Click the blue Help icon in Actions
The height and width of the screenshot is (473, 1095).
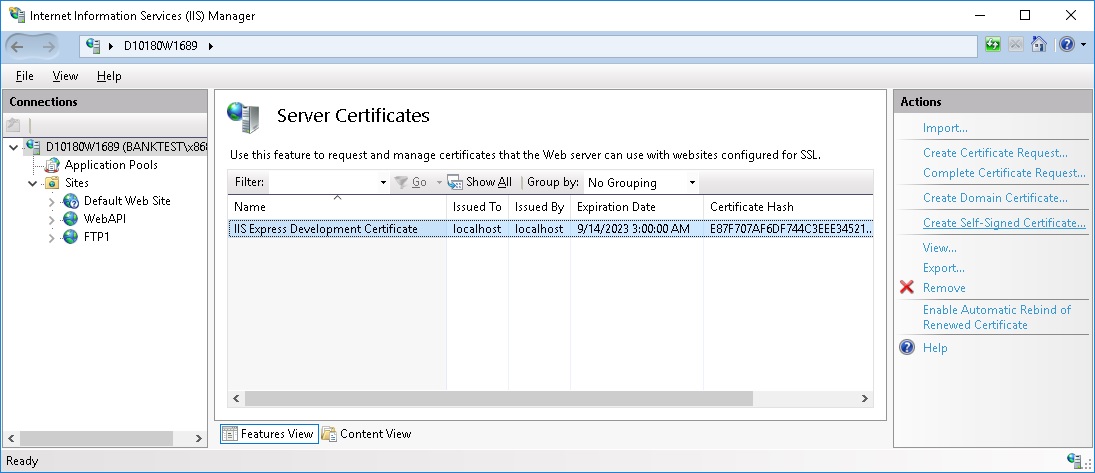(x=906, y=347)
